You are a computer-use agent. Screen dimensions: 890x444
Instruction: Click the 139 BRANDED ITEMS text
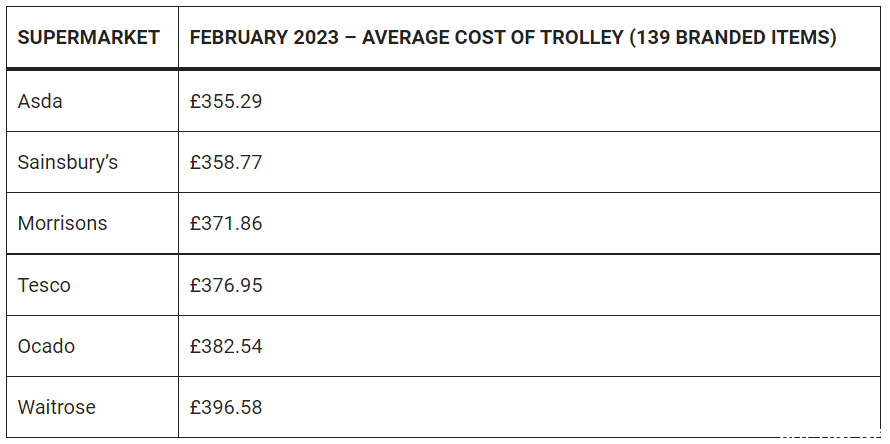[733, 37]
